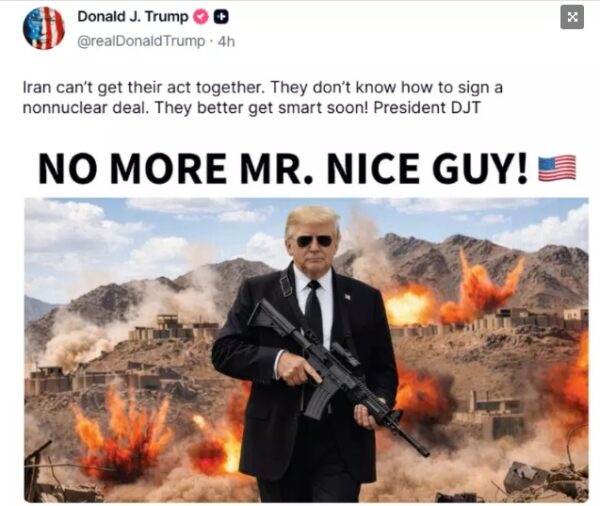Open the profile avatar picture

[44, 28]
